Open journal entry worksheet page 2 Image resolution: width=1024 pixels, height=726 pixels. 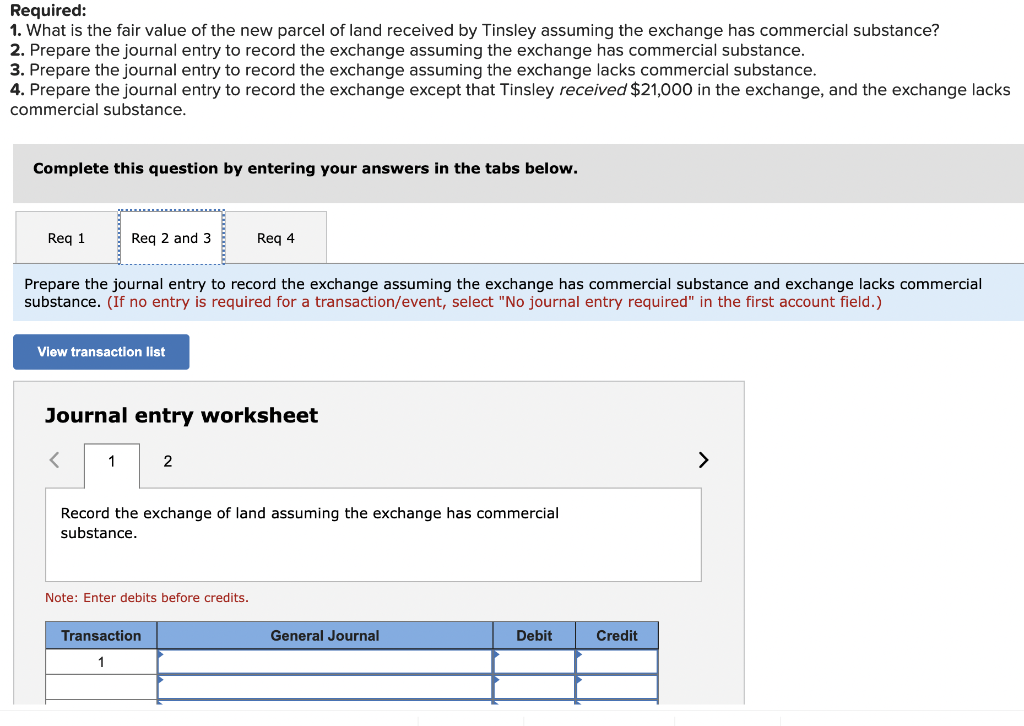167,461
